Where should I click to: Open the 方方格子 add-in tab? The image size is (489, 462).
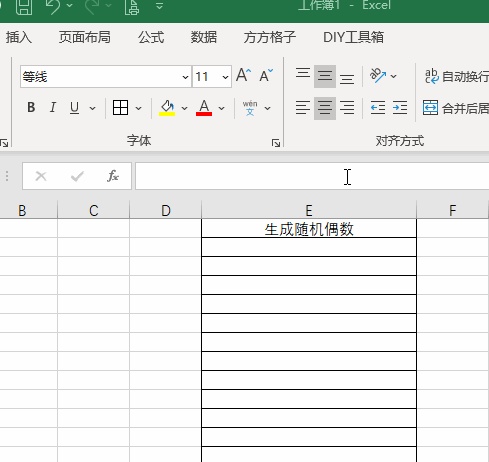[x=270, y=37]
